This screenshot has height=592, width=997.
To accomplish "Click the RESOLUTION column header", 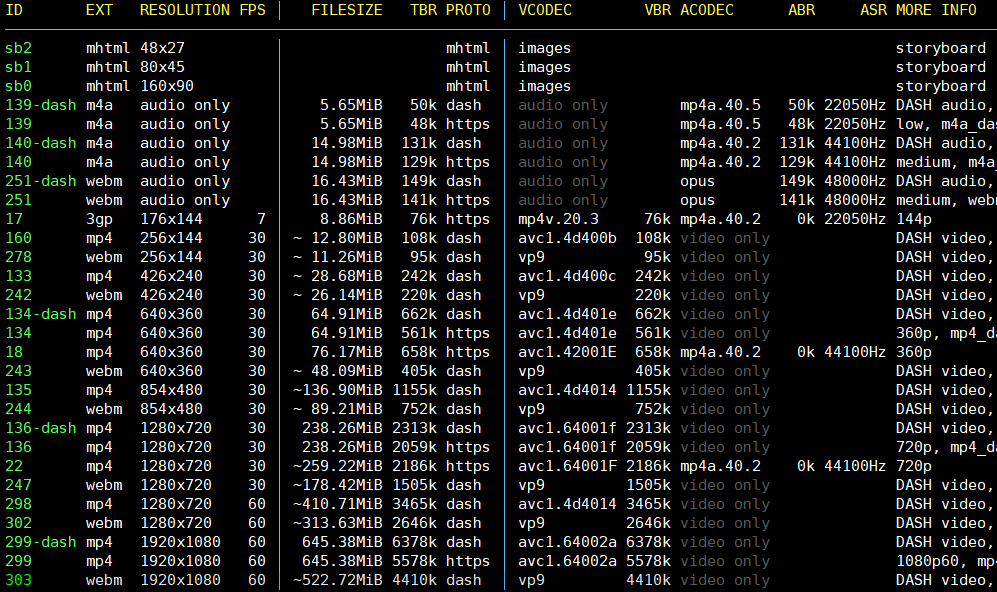I will [x=185, y=10].
